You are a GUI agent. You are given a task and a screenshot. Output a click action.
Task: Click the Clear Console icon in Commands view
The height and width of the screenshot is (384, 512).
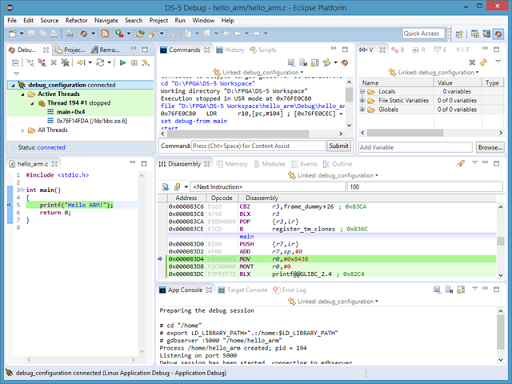pyautogui.click(x=303, y=63)
